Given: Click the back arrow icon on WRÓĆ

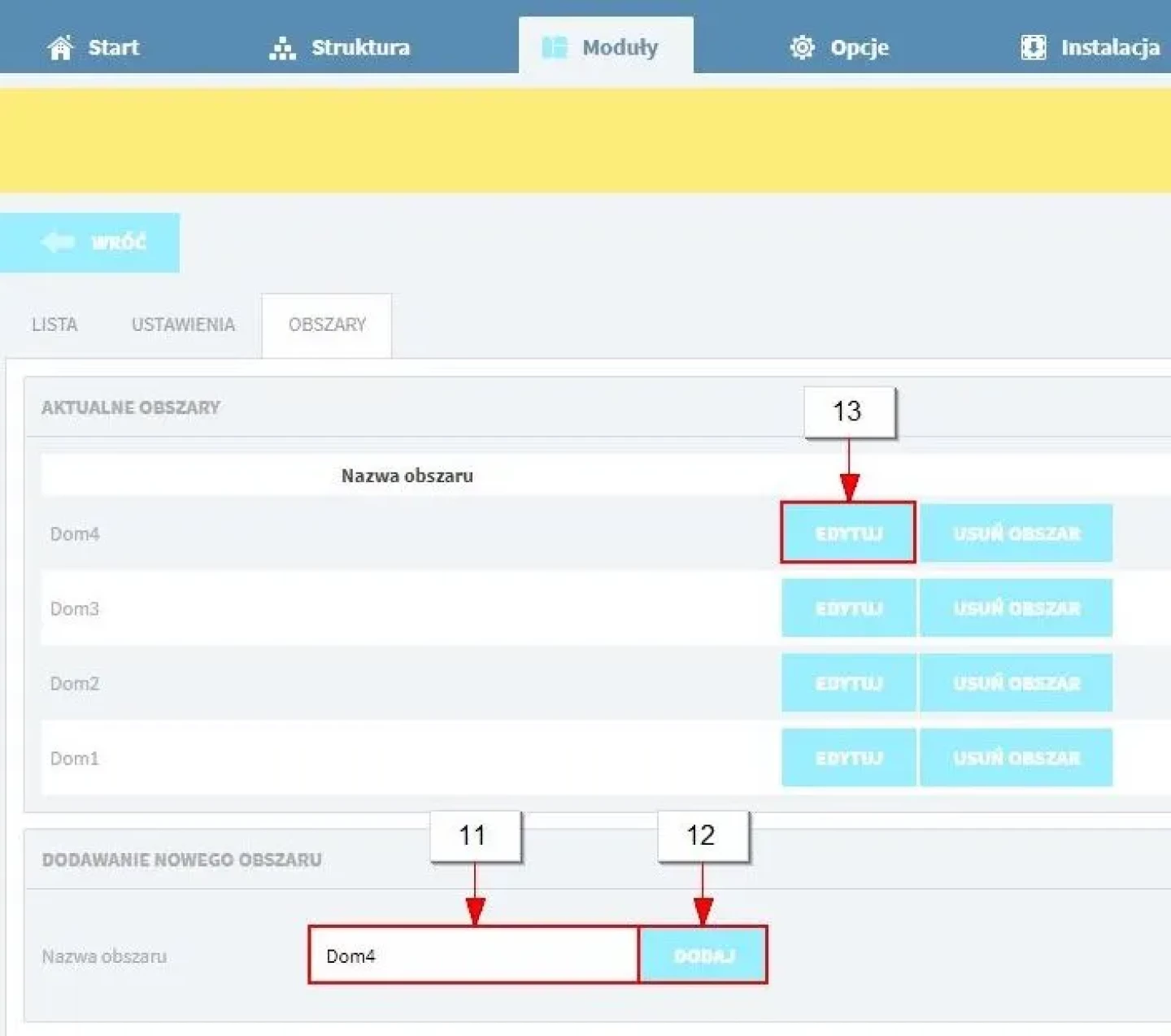Looking at the screenshot, I should tap(58, 242).
